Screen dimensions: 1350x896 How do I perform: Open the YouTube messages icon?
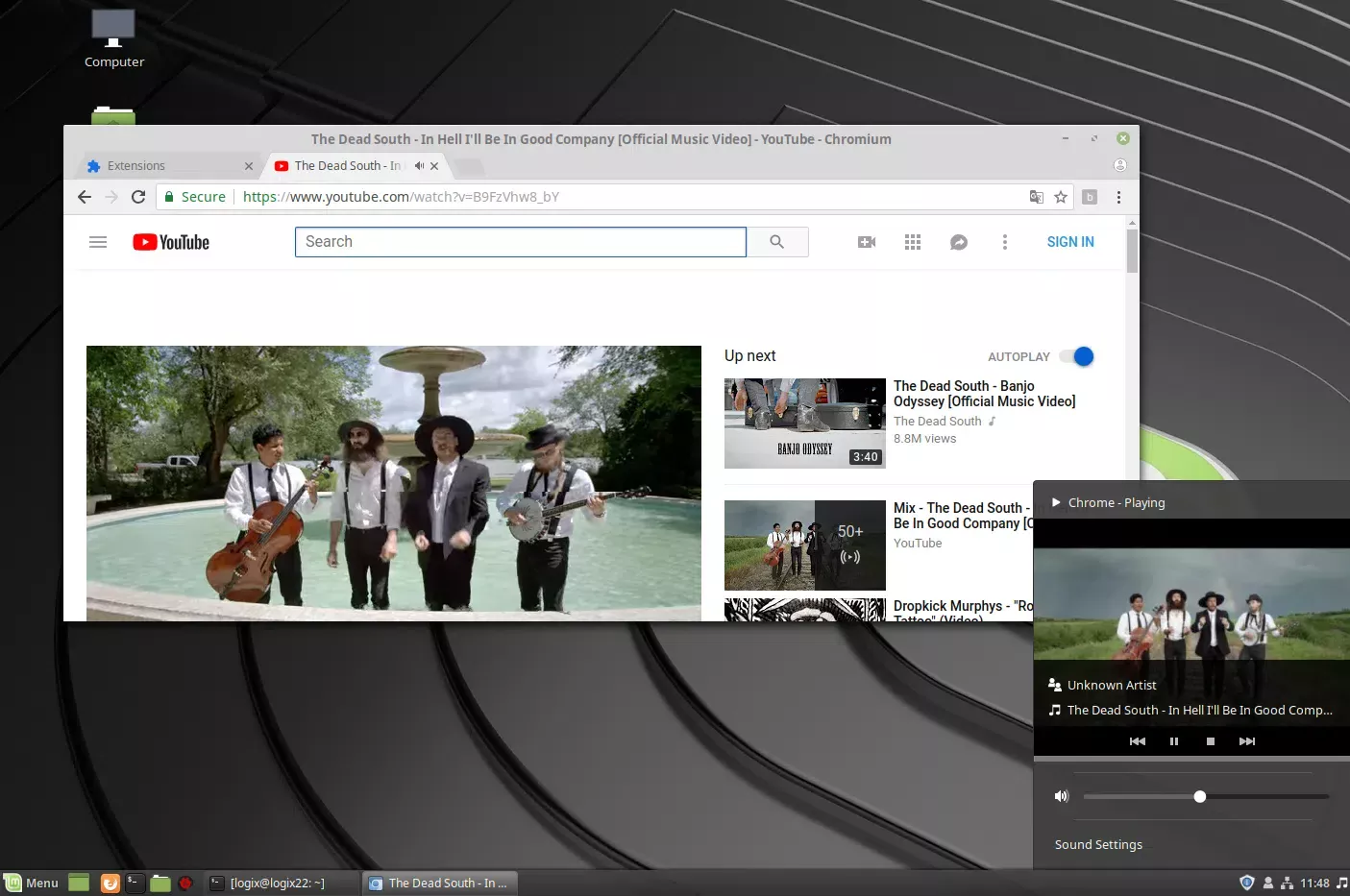tap(958, 241)
